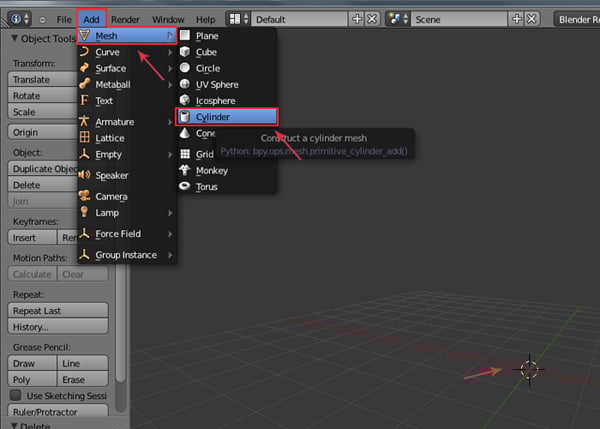600x429 pixels.
Task: Click the Icosphere mesh icon
Action: click(x=185, y=100)
